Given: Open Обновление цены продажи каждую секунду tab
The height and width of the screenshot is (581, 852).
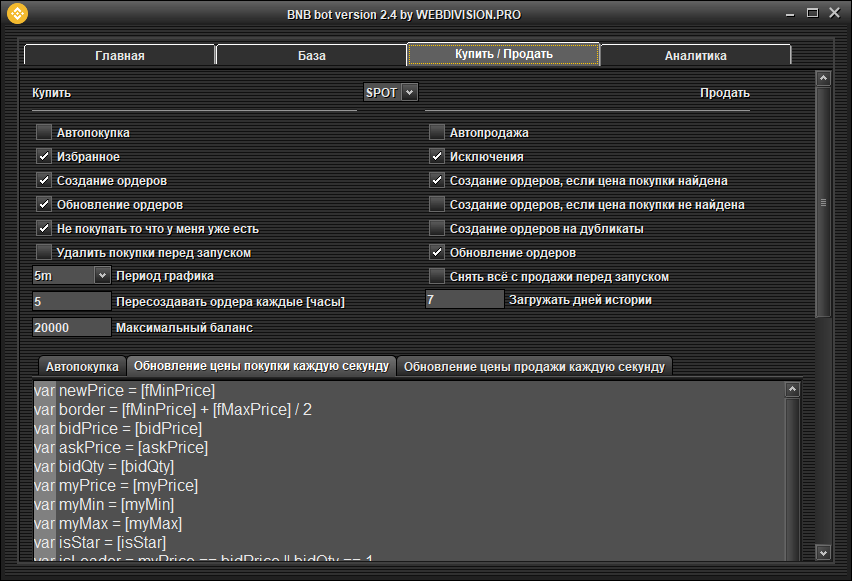Looking at the screenshot, I should 534,367.
